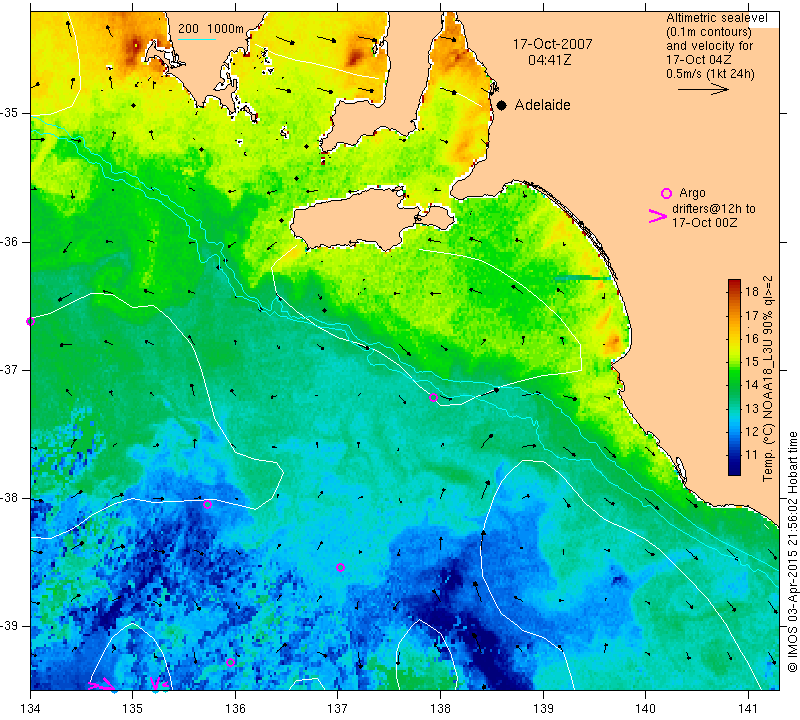Click the Argo legend label
The width and height of the screenshot is (800, 720).
click(x=692, y=193)
